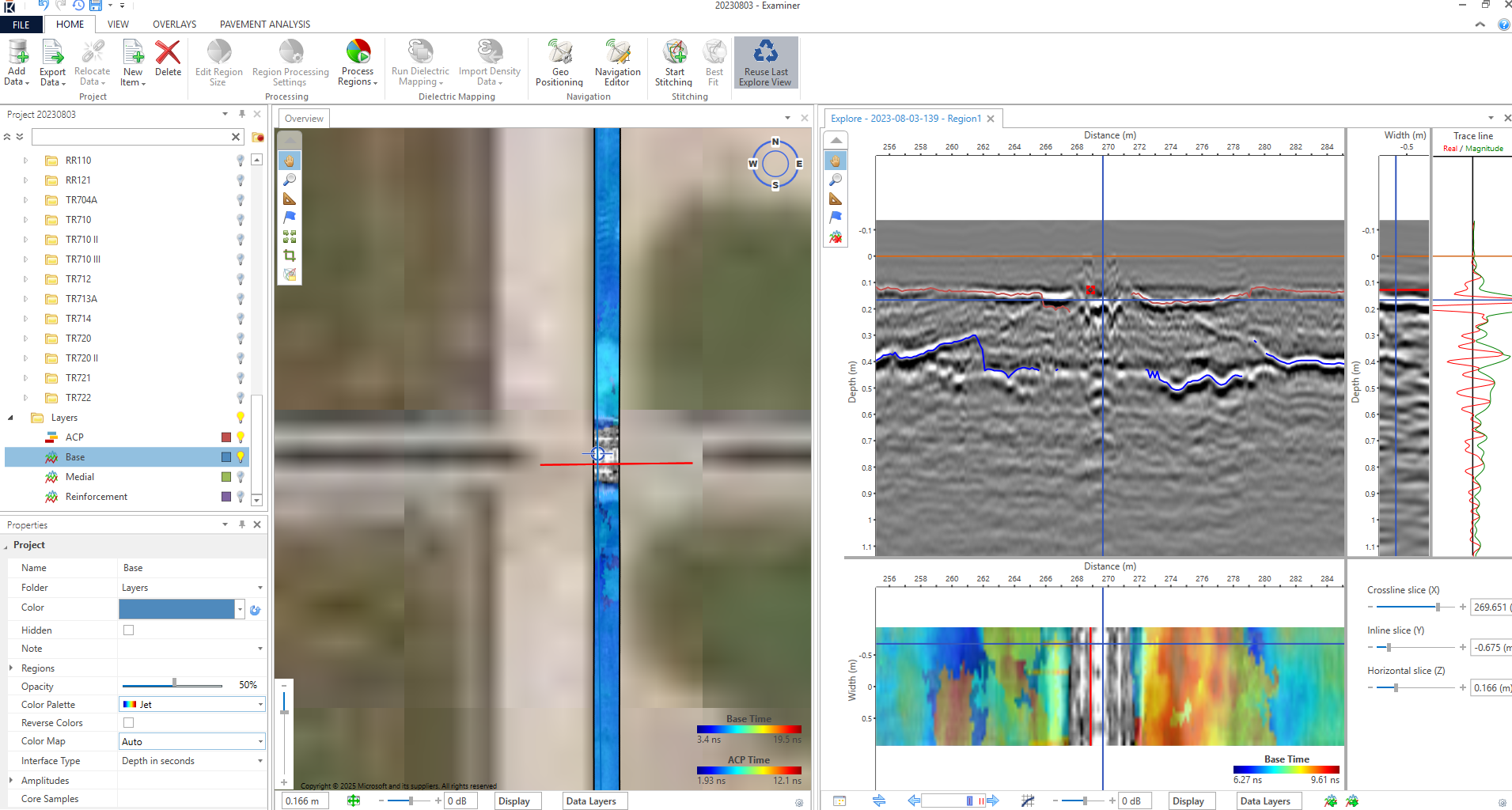This screenshot has width=1512, height=810.
Task: Open the PAVEMENT ANALYSIS tab
Action: point(265,25)
